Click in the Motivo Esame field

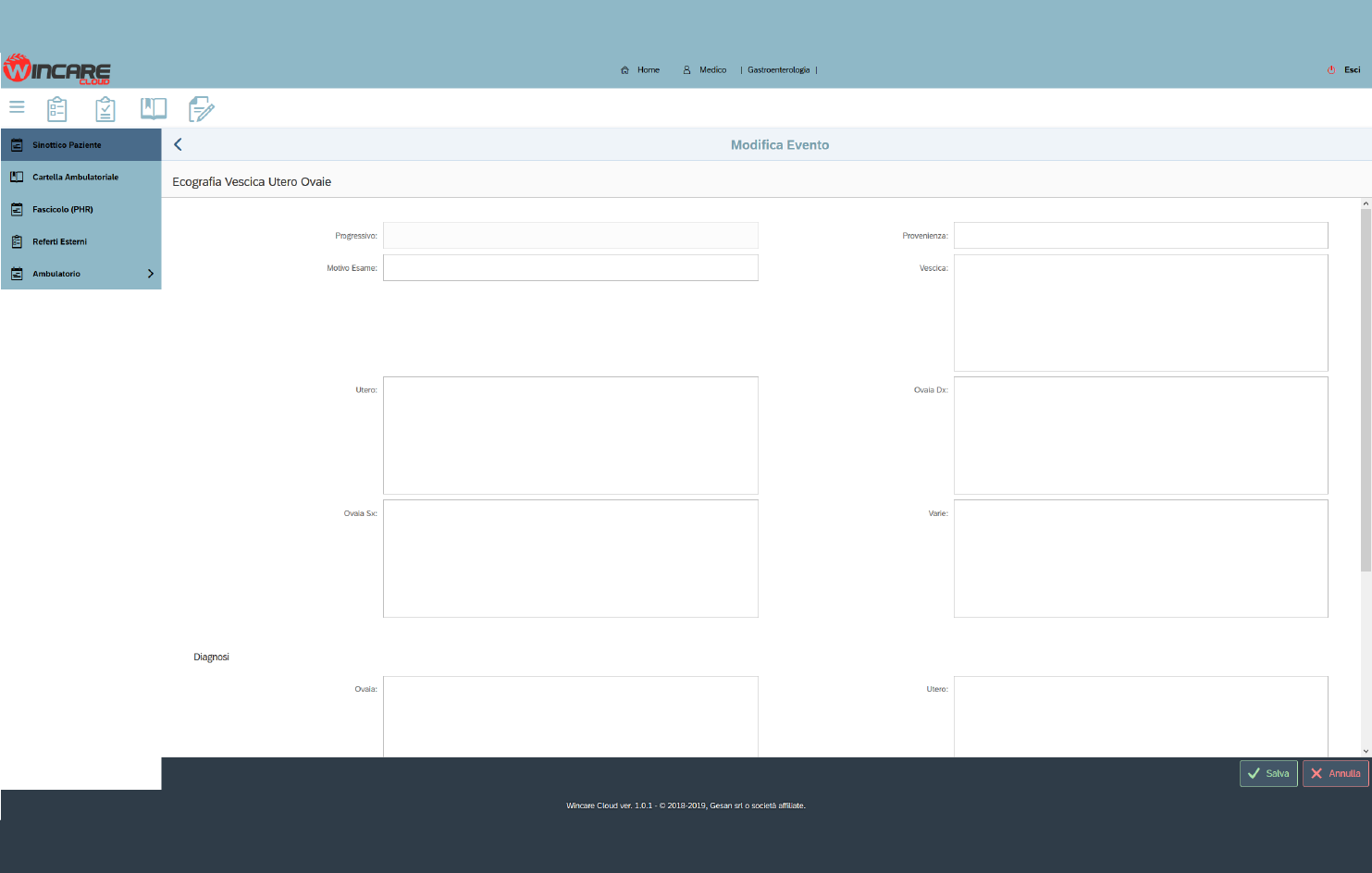point(570,268)
